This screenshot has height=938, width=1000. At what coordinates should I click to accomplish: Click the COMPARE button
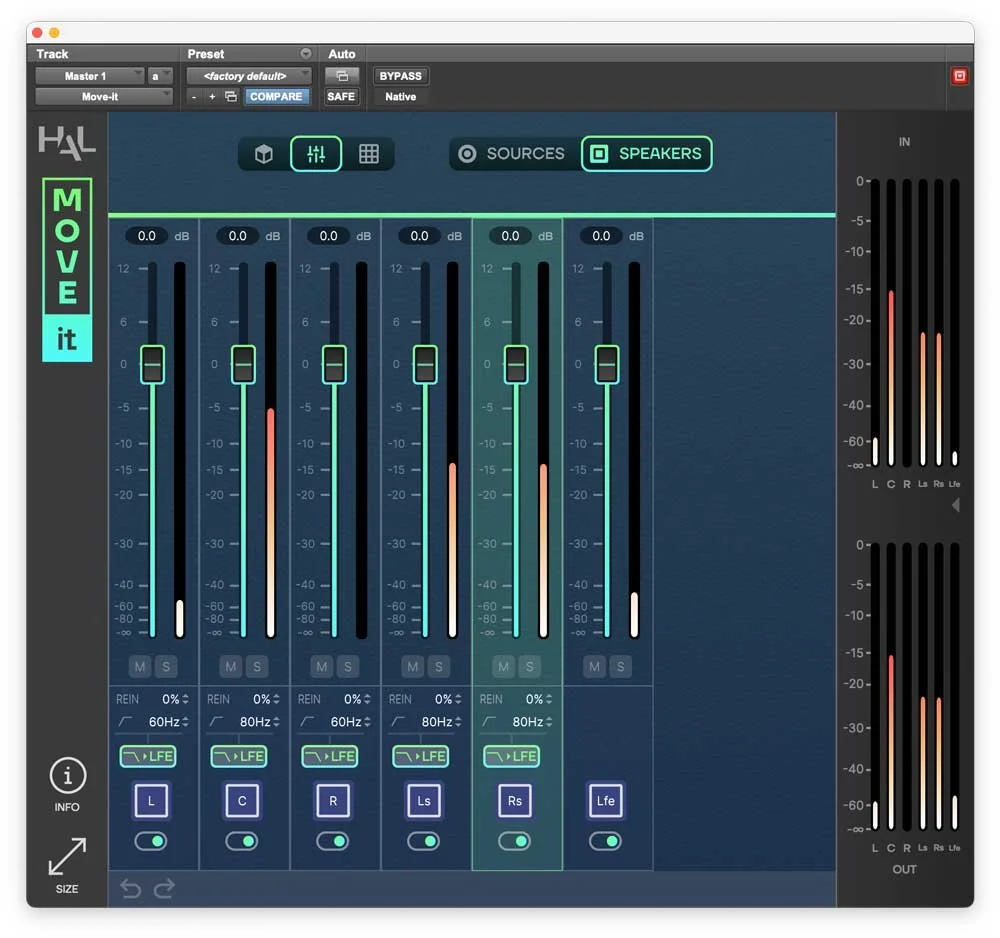pos(276,97)
